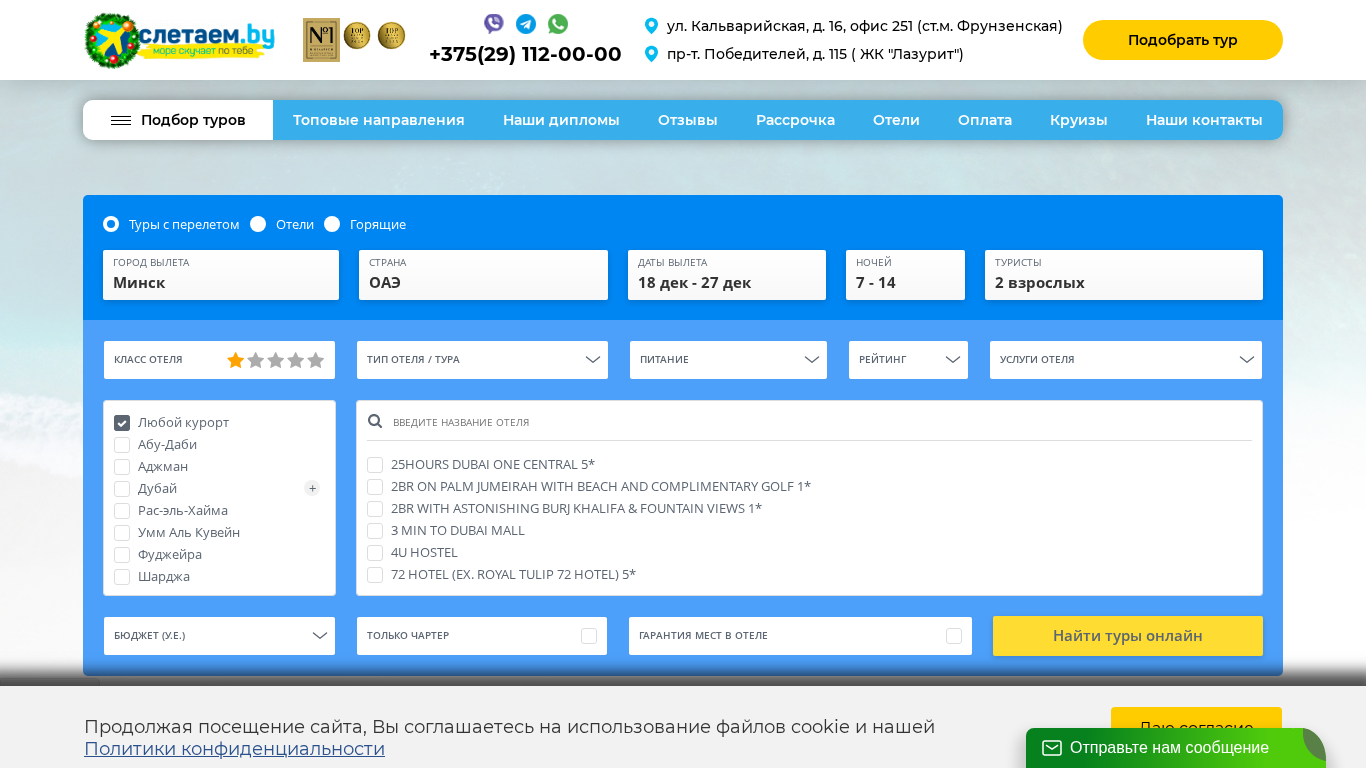
Task: Open Город вылета selector showing Минск
Action: pos(221,275)
